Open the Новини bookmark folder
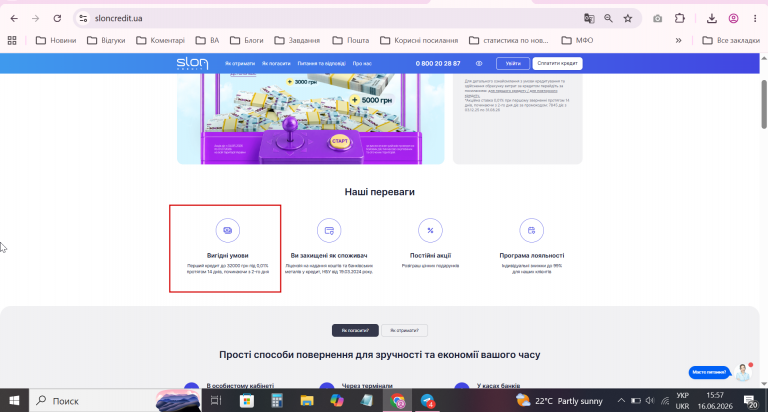The width and height of the screenshot is (768, 412). click(56, 40)
